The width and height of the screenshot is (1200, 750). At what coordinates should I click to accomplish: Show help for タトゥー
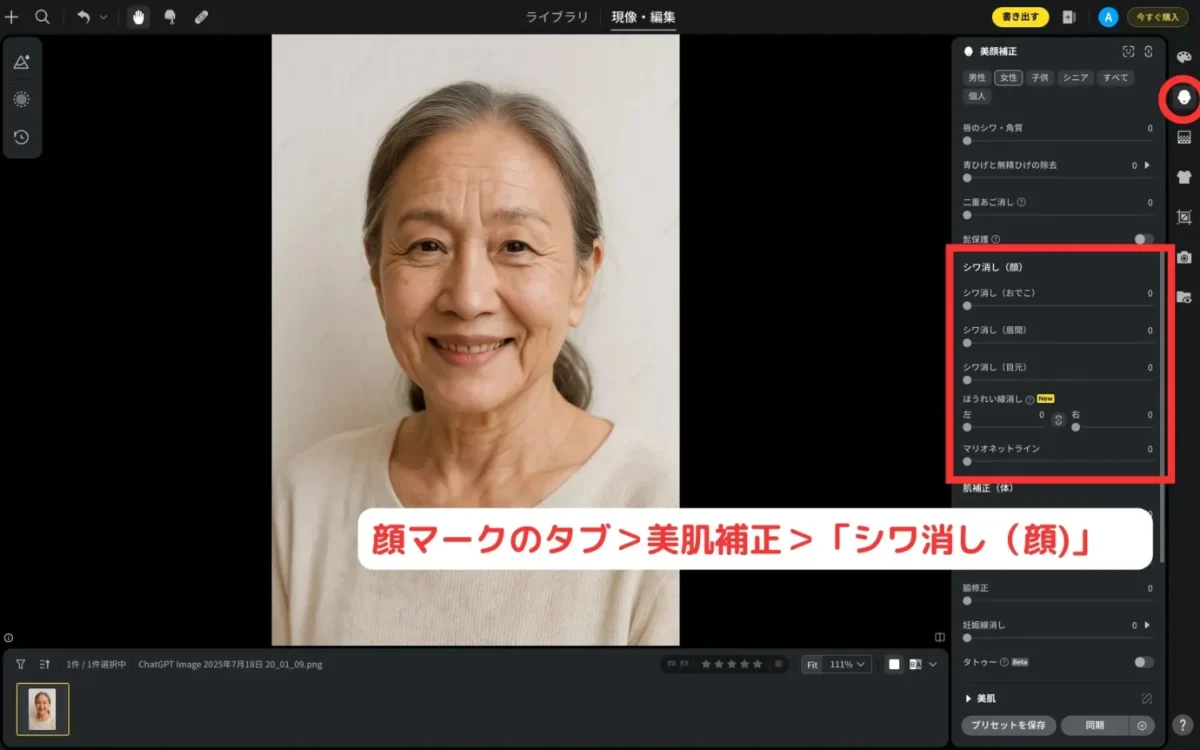pyautogui.click(x=1003, y=662)
